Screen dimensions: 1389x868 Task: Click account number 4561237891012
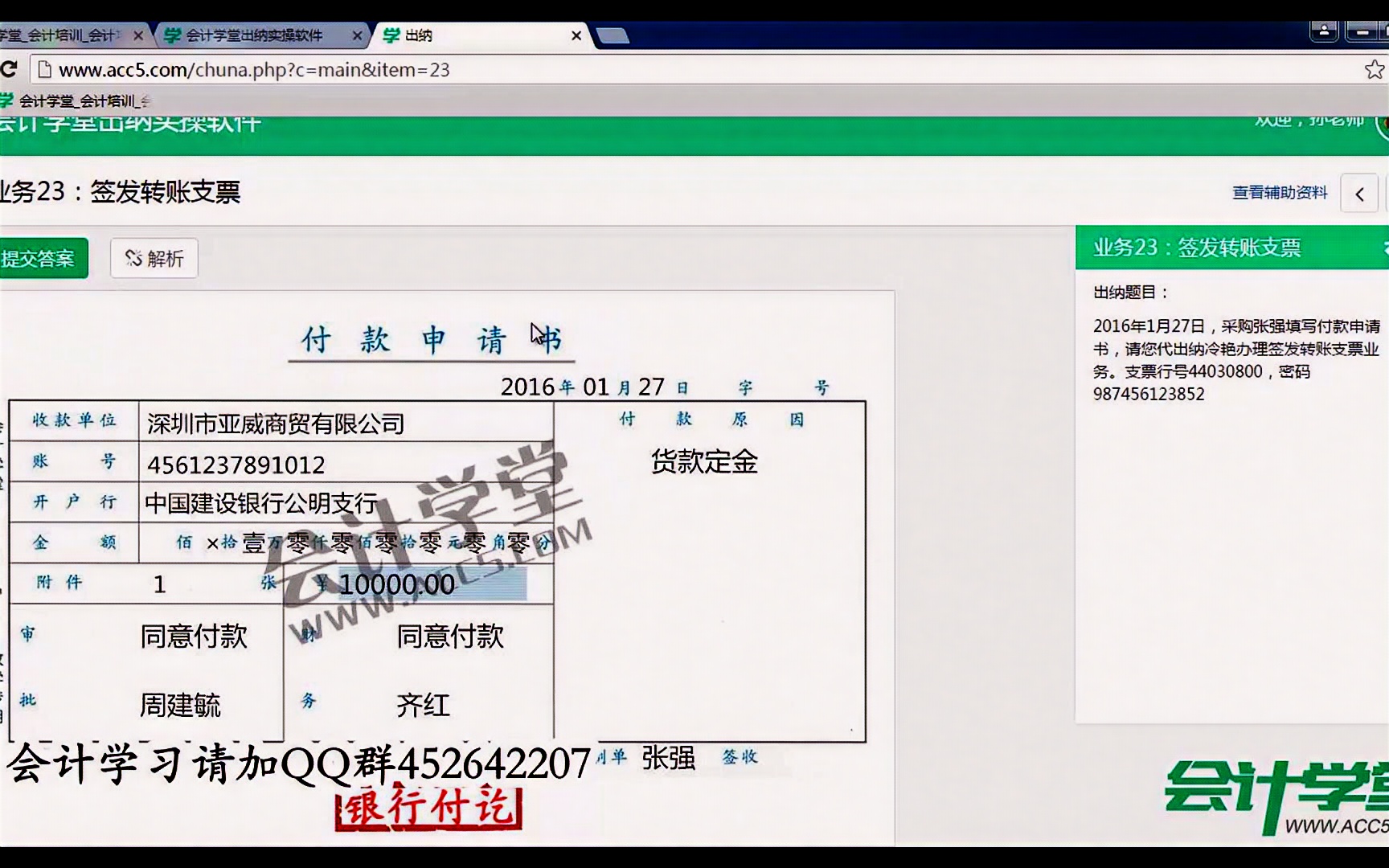pos(236,465)
